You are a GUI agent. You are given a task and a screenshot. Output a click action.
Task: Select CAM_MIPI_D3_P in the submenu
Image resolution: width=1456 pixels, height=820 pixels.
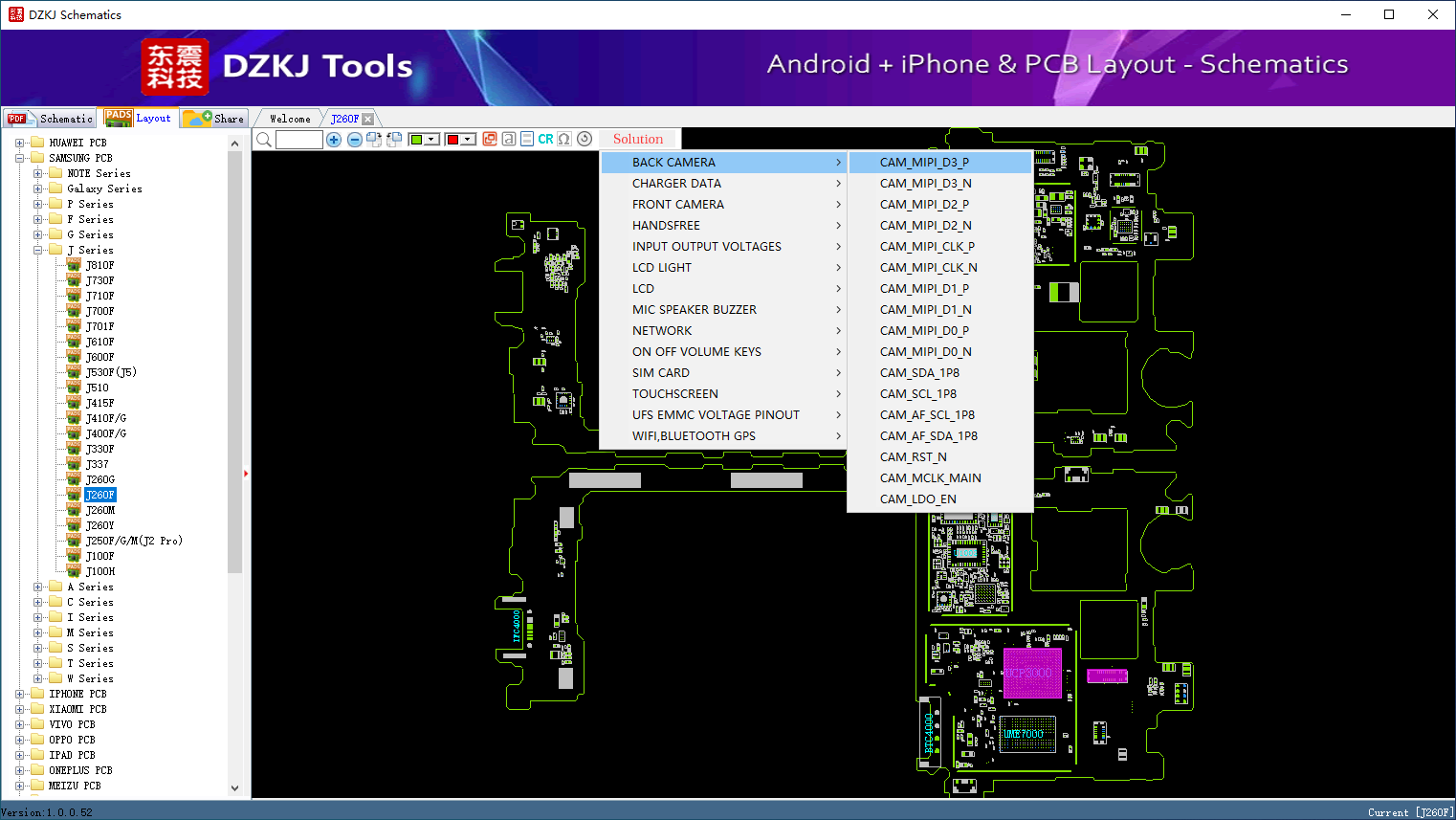(x=940, y=163)
